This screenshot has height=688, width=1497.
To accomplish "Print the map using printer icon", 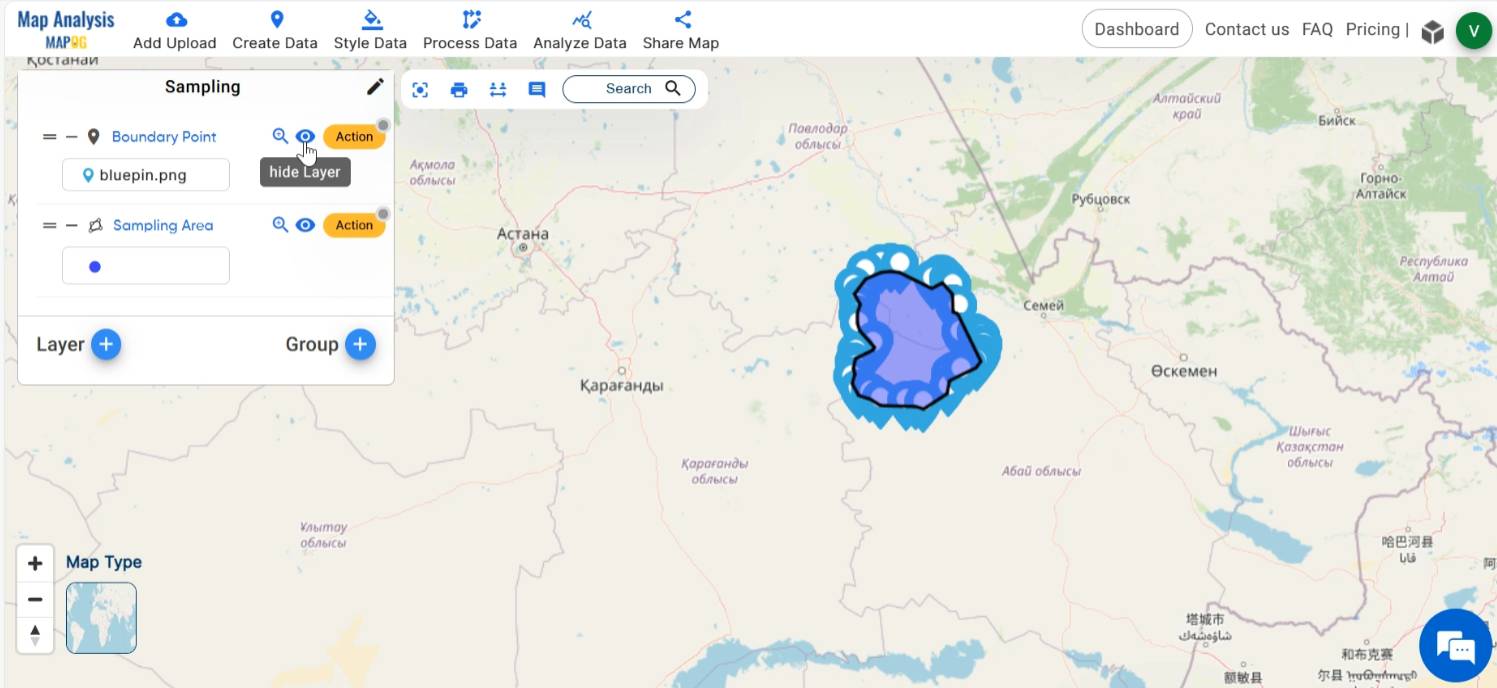I will 459,90.
